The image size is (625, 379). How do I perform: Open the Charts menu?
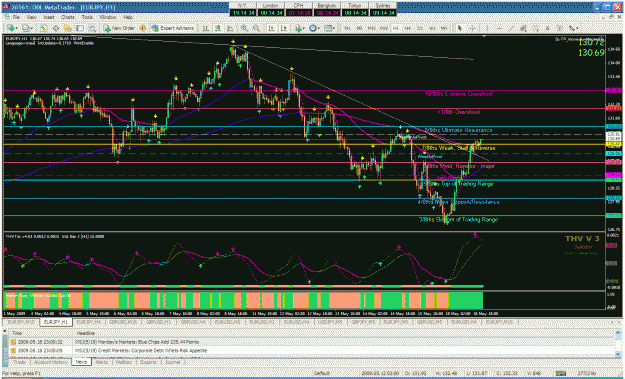point(68,18)
